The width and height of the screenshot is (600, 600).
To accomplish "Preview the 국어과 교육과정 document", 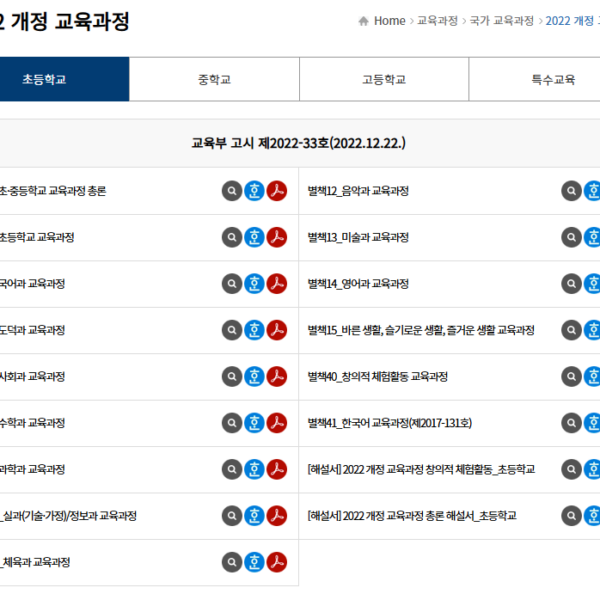I will click(x=232, y=284).
